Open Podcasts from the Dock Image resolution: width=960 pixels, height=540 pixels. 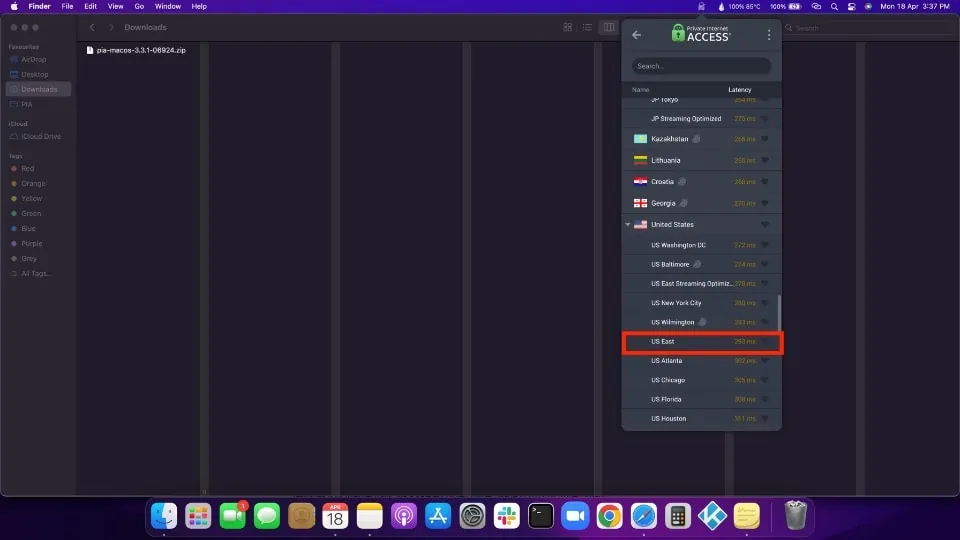coord(403,516)
